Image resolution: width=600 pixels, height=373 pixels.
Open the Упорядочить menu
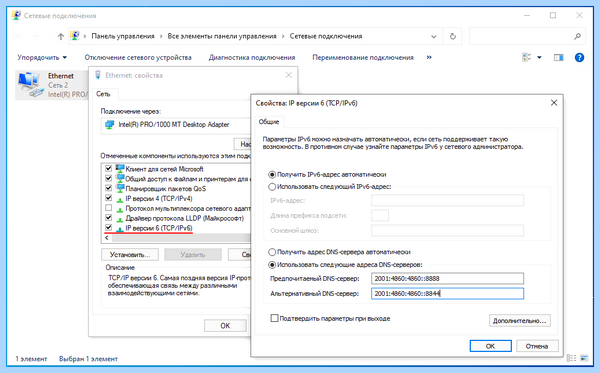pyautogui.click(x=42, y=57)
